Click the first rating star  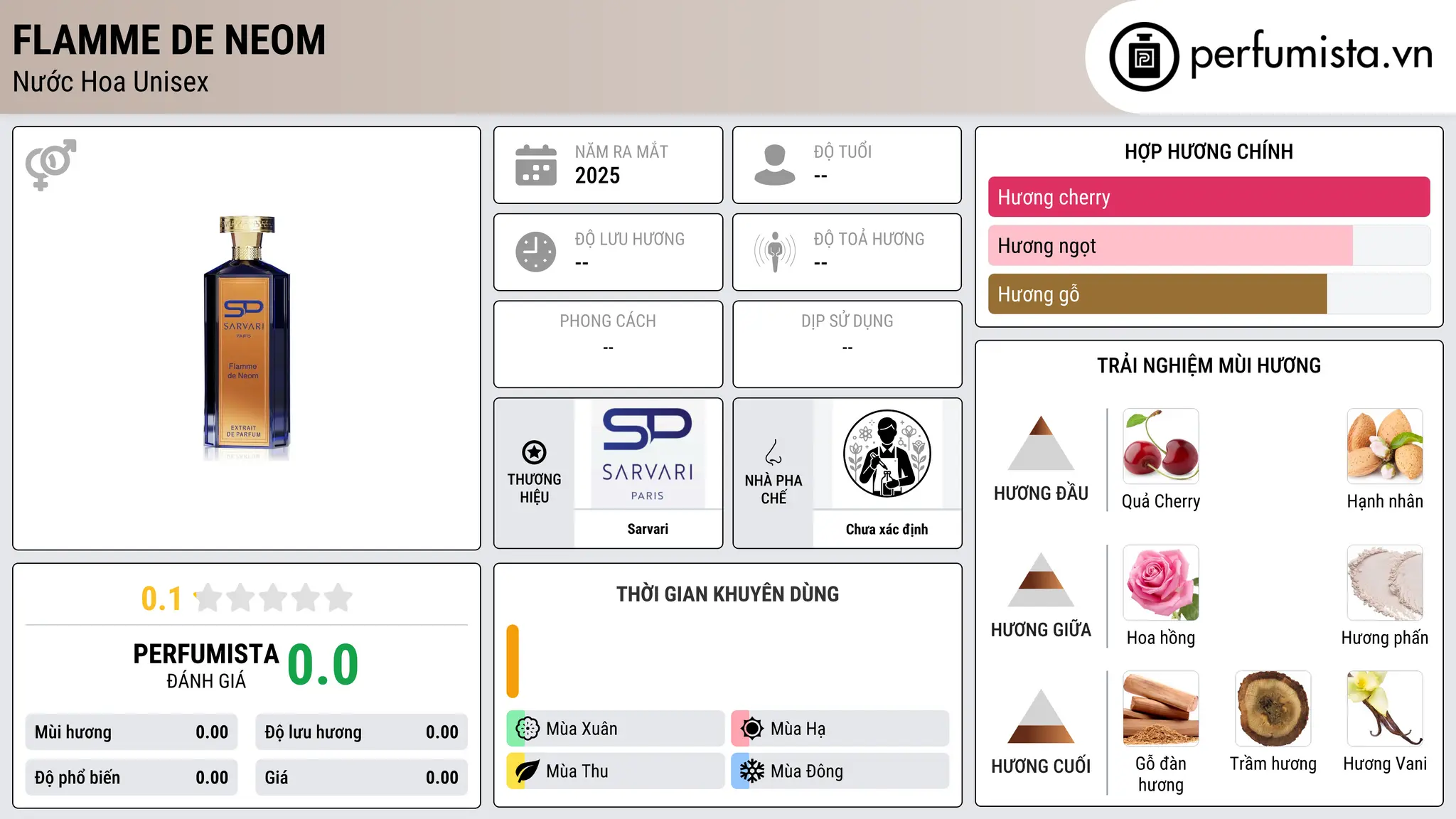208,598
